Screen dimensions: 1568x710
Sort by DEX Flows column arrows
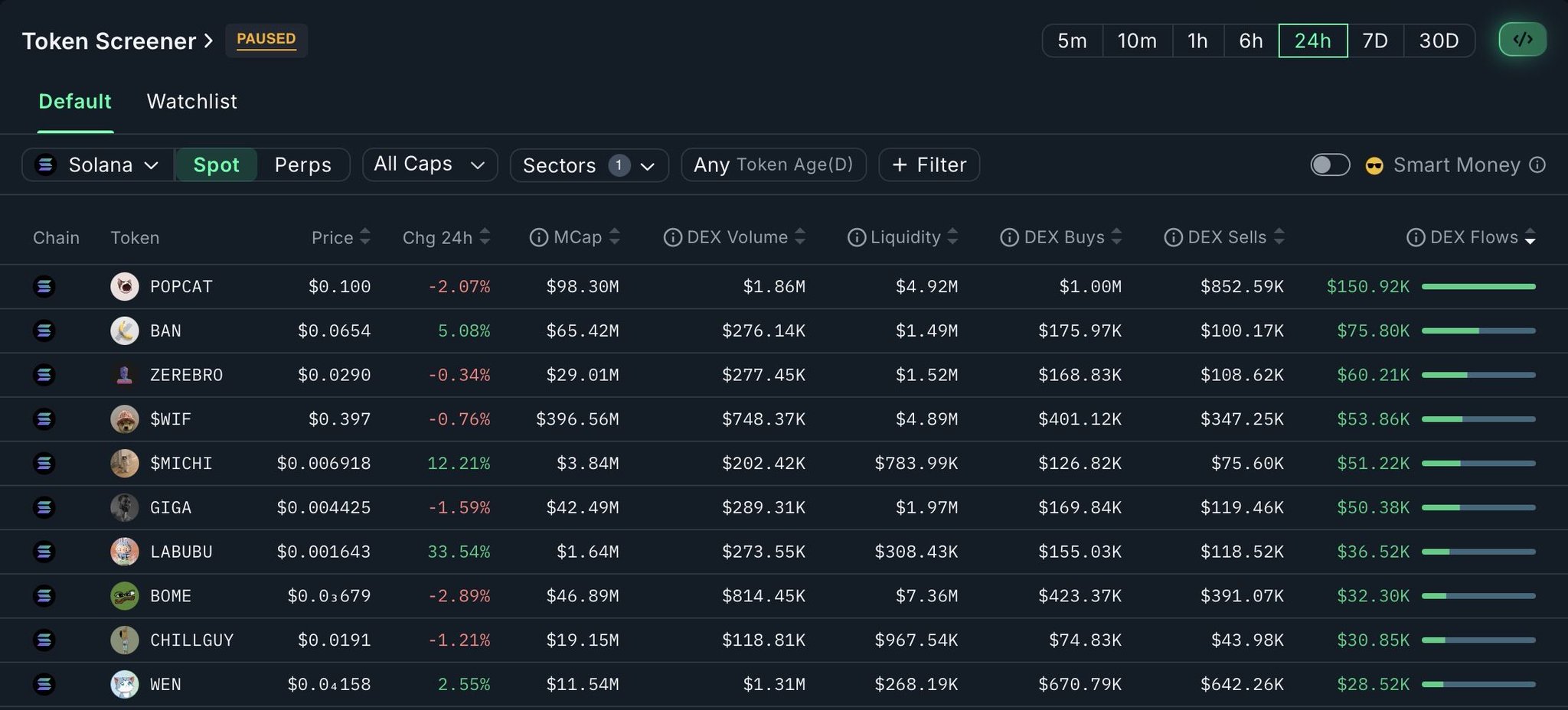tap(1530, 238)
